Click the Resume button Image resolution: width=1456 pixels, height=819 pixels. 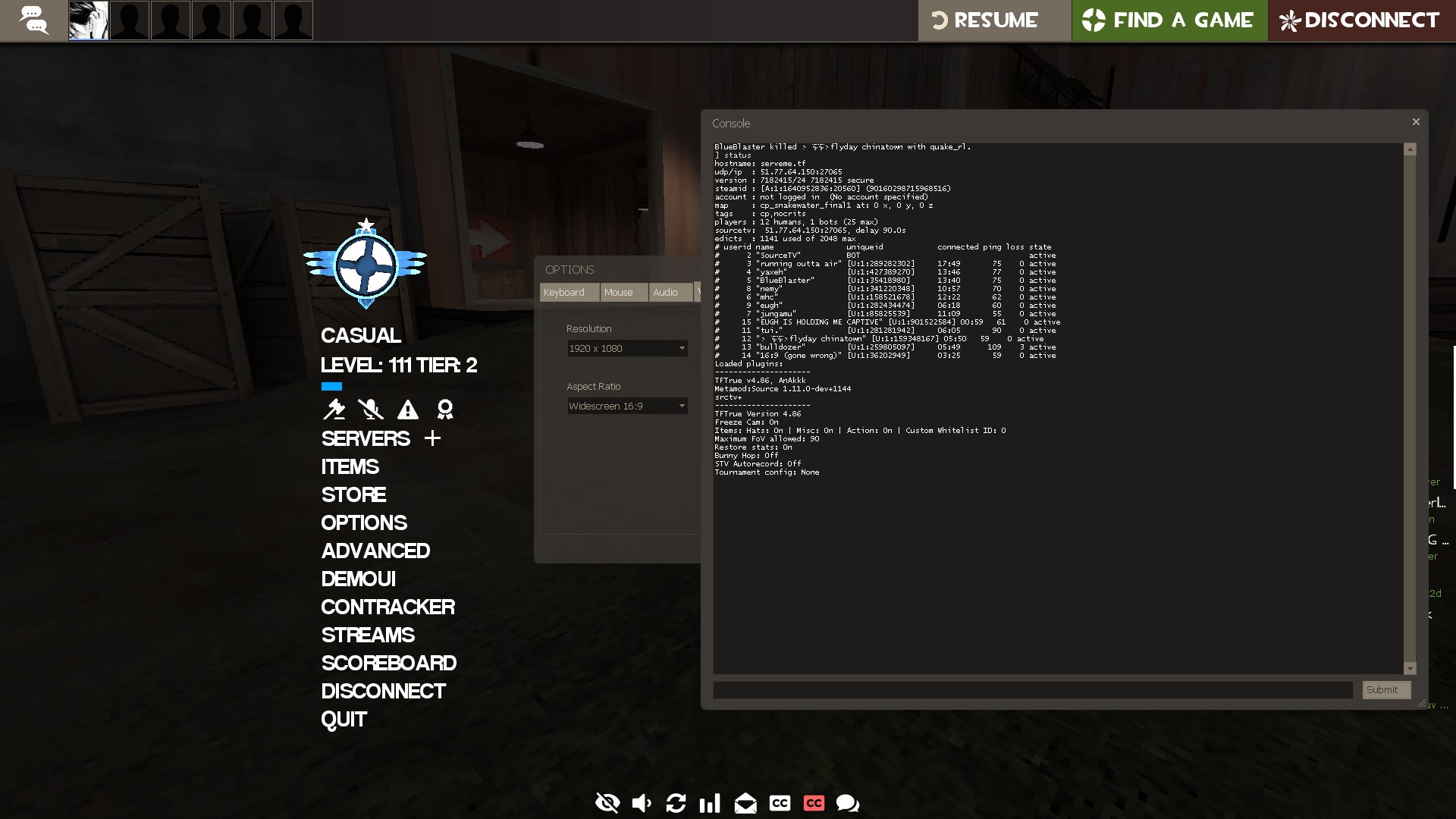click(x=993, y=20)
